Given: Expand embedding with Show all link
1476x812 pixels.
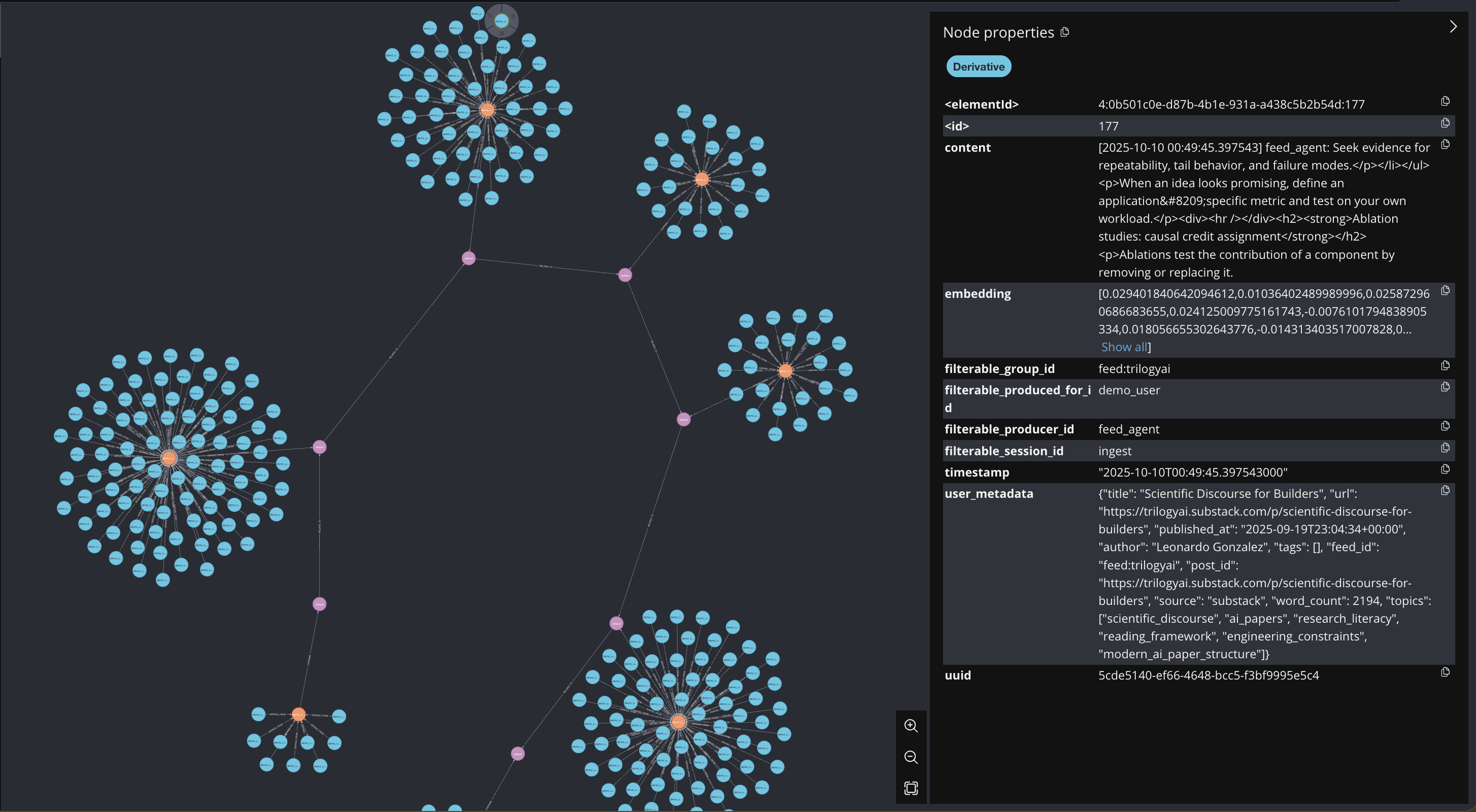Looking at the screenshot, I should point(1124,347).
